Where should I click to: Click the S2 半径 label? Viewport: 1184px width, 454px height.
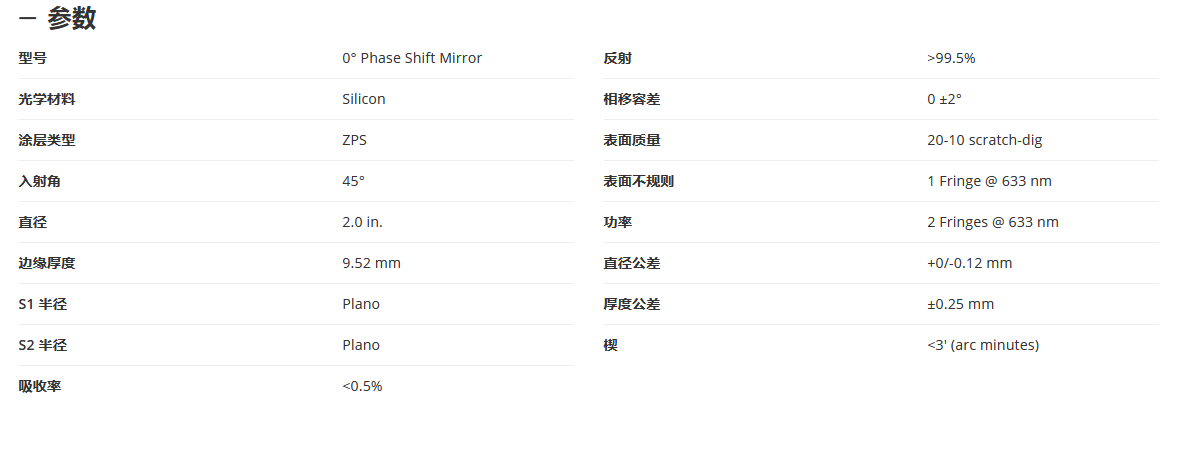[42, 345]
